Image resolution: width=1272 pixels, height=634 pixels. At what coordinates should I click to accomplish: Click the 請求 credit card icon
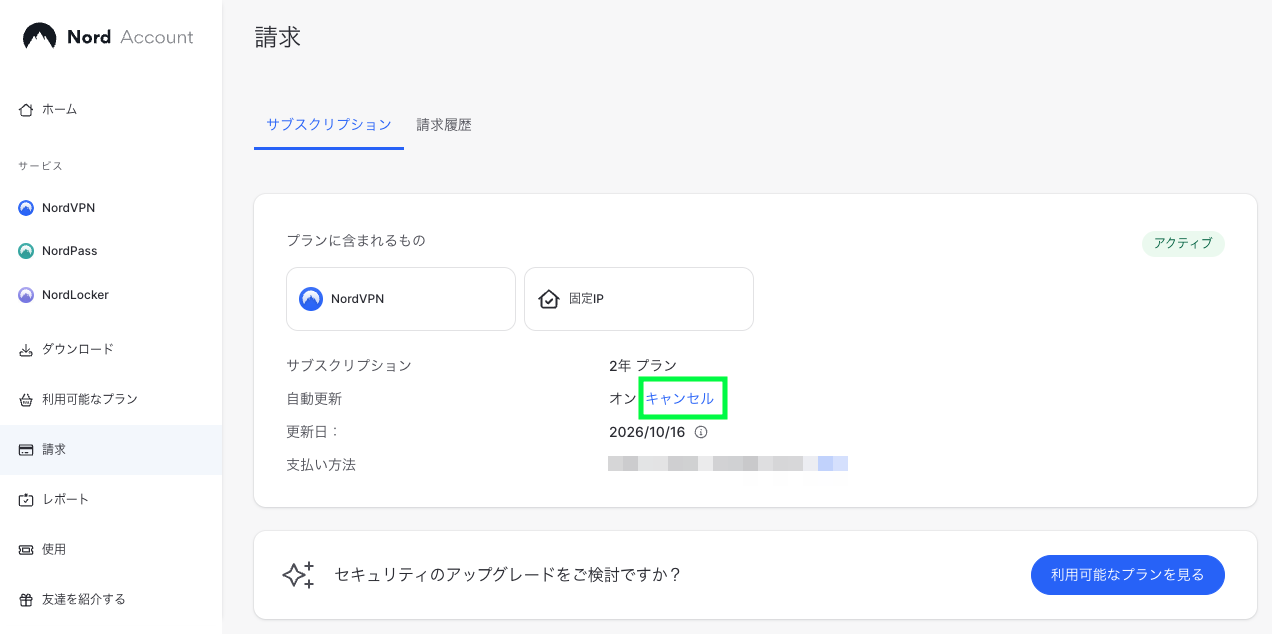click(x=26, y=449)
